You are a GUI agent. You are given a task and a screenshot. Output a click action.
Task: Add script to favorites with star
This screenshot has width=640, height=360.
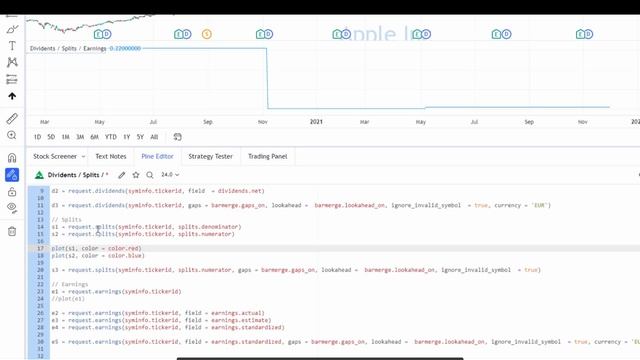click(136, 175)
